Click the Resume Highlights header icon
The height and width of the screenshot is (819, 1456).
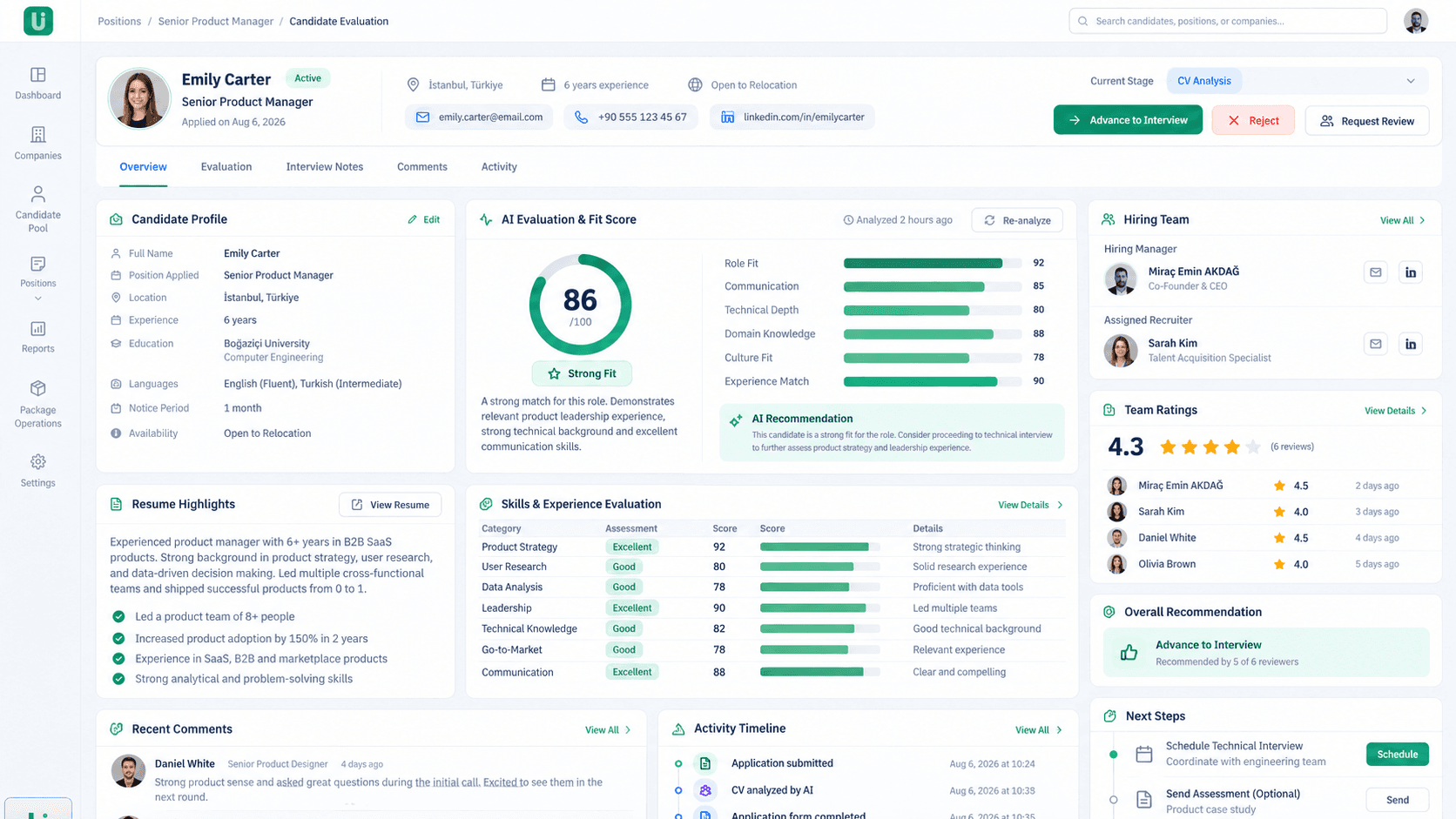[x=116, y=504]
